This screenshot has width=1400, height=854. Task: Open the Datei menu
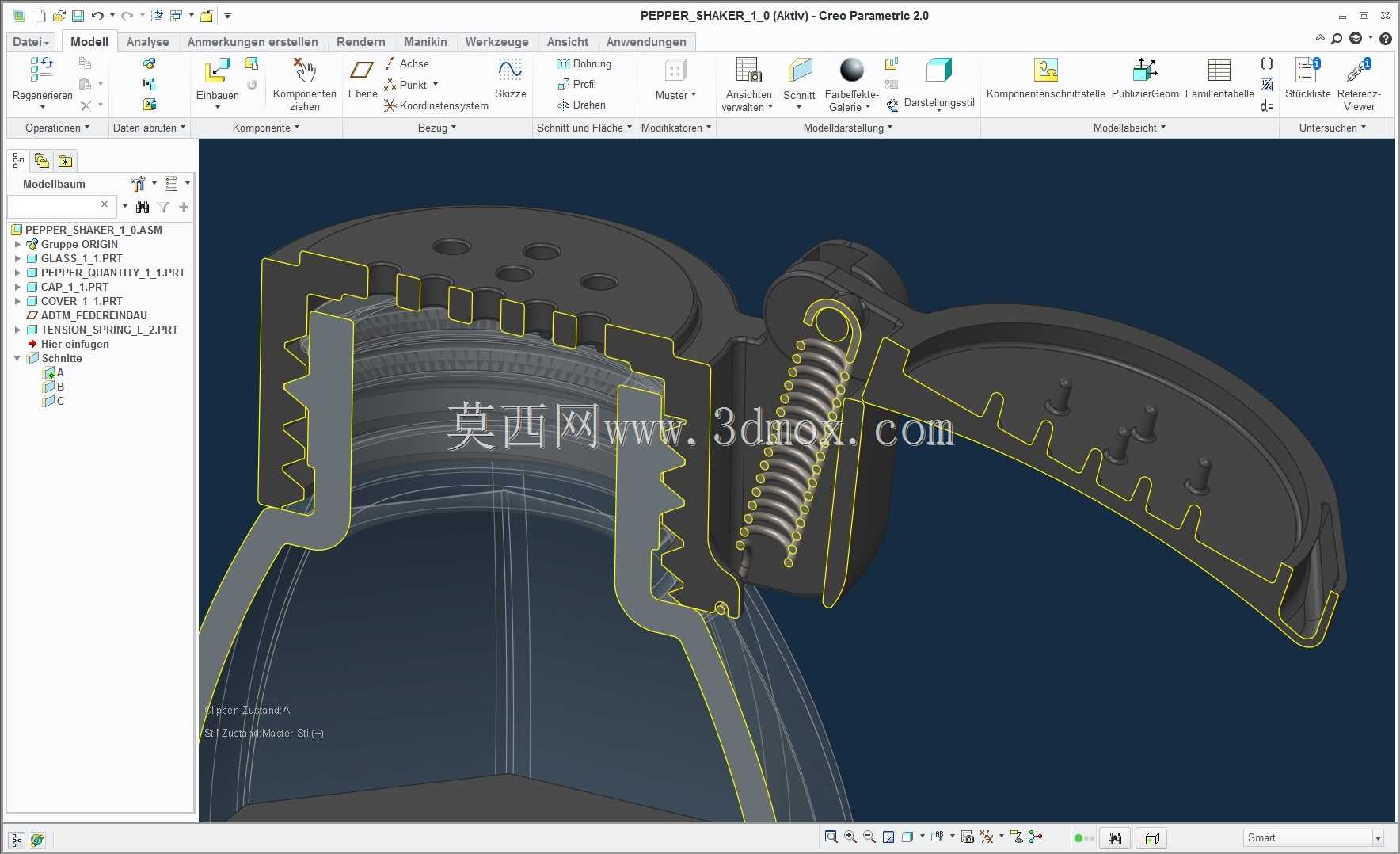point(31,42)
